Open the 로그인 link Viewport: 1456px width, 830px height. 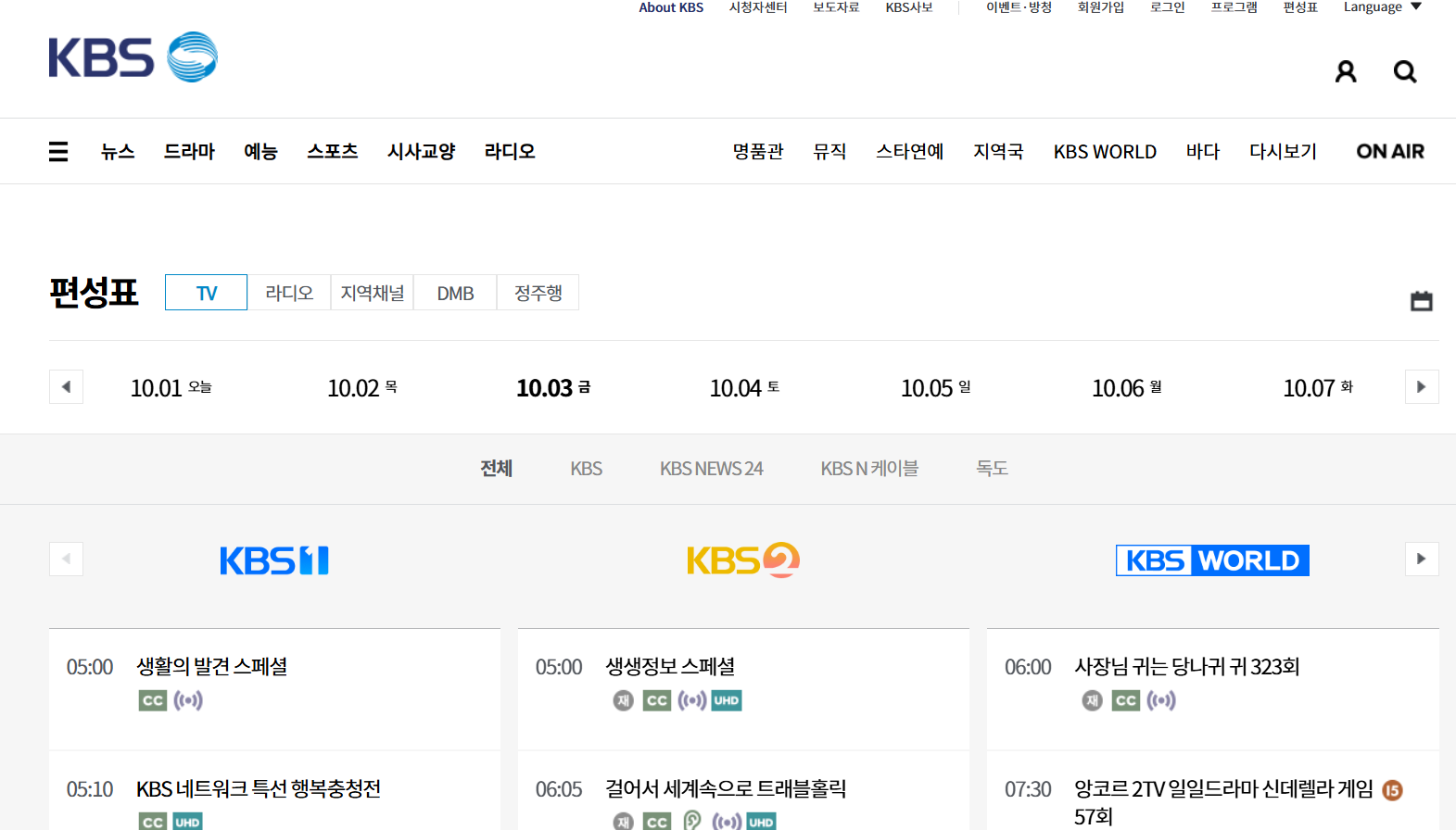pyautogui.click(x=1168, y=7)
